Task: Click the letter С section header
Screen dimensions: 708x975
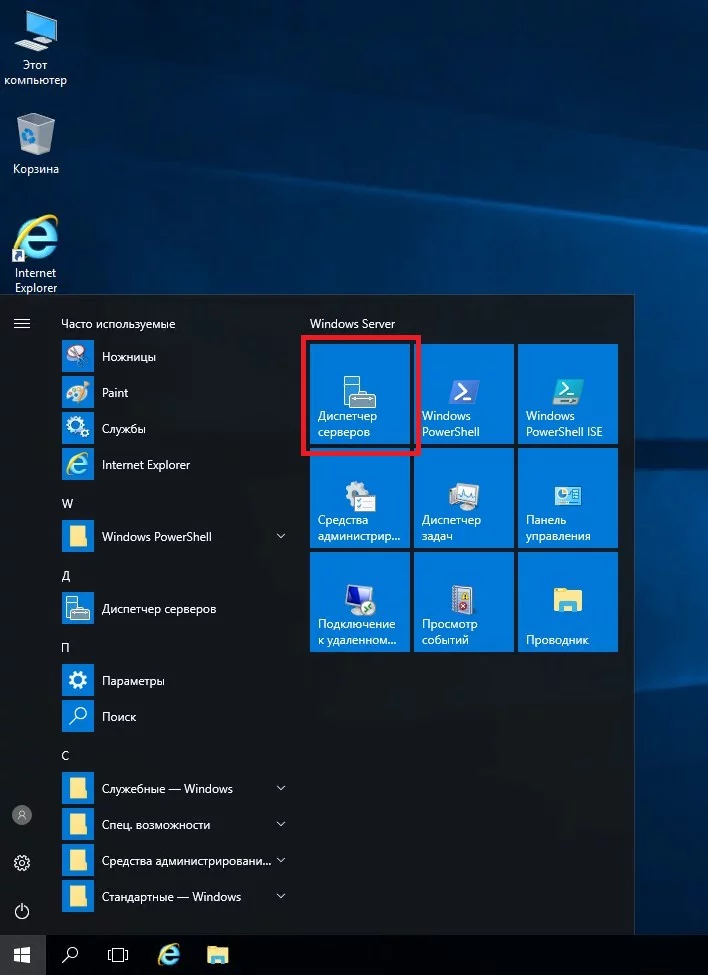Action: click(x=65, y=756)
